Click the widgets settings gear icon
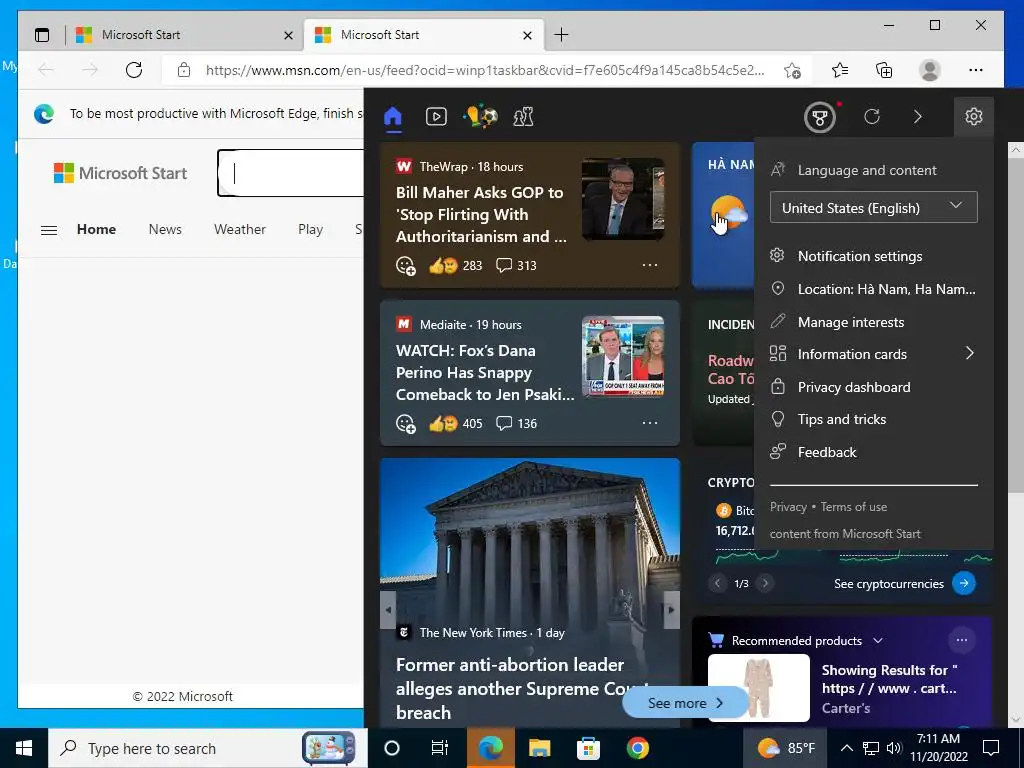The height and width of the screenshot is (768, 1024). coord(974,117)
